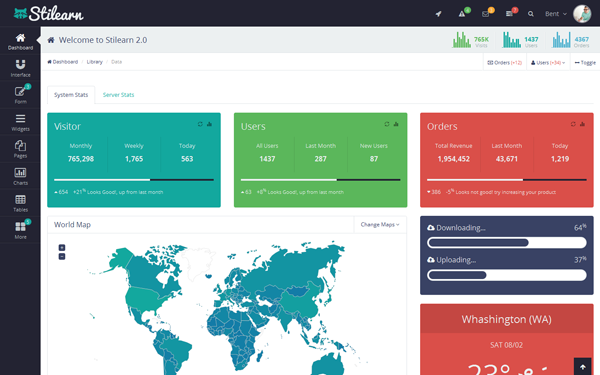This screenshot has width=600, height=375.
Task: Click the SAT 08/02 date text
Action: click(507, 345)
